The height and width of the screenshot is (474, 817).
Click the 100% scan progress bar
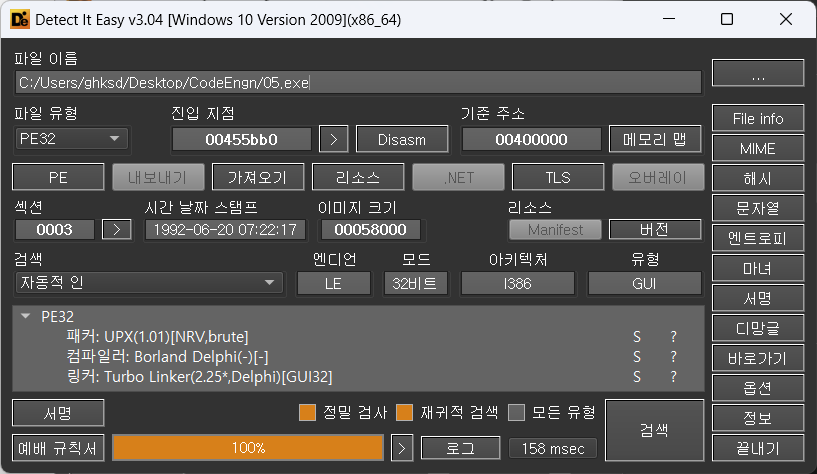click(x=248, y=448)
